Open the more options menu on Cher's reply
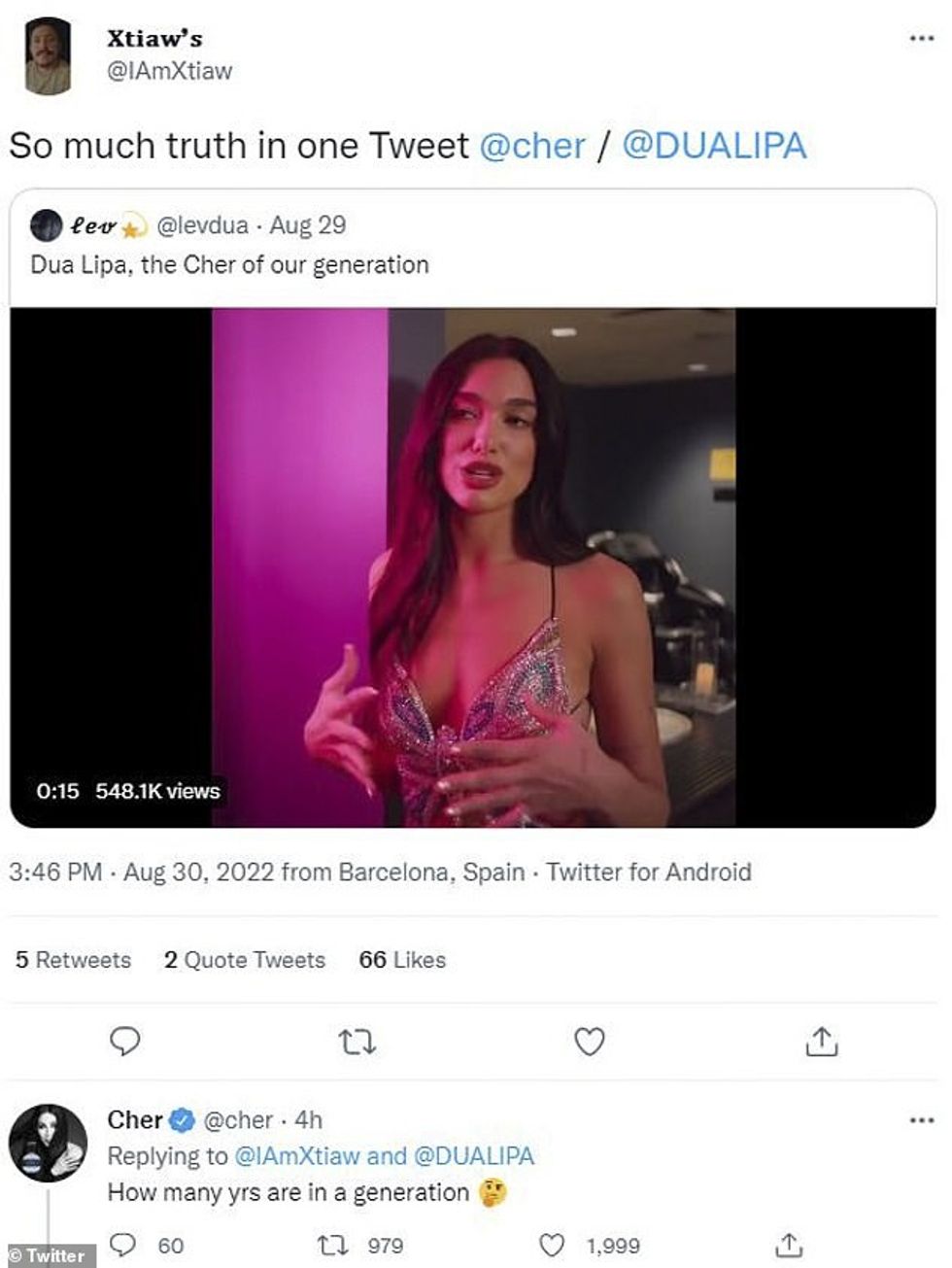This screenshot has height=1268, width=952. pos(923,1119)
